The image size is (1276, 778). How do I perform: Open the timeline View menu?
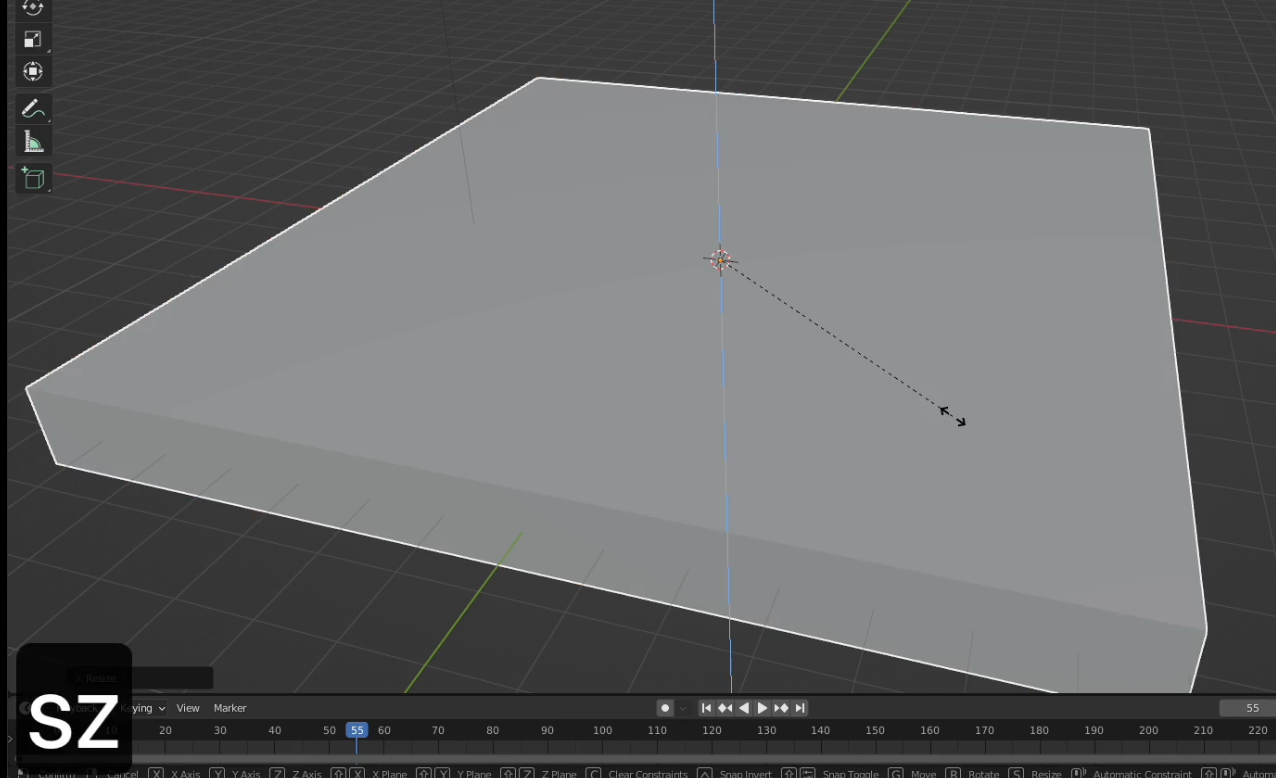coord(188,708)
